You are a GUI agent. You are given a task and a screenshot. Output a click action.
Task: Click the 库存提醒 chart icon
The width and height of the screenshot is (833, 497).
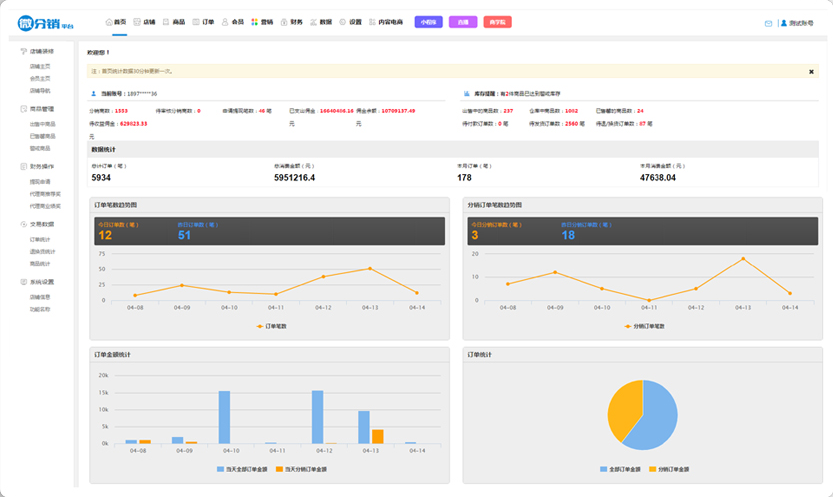[x=467, y=93]
